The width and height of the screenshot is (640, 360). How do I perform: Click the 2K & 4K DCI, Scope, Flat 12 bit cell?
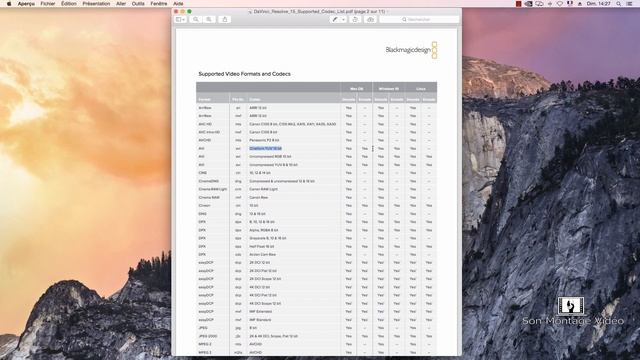[273, 336]
